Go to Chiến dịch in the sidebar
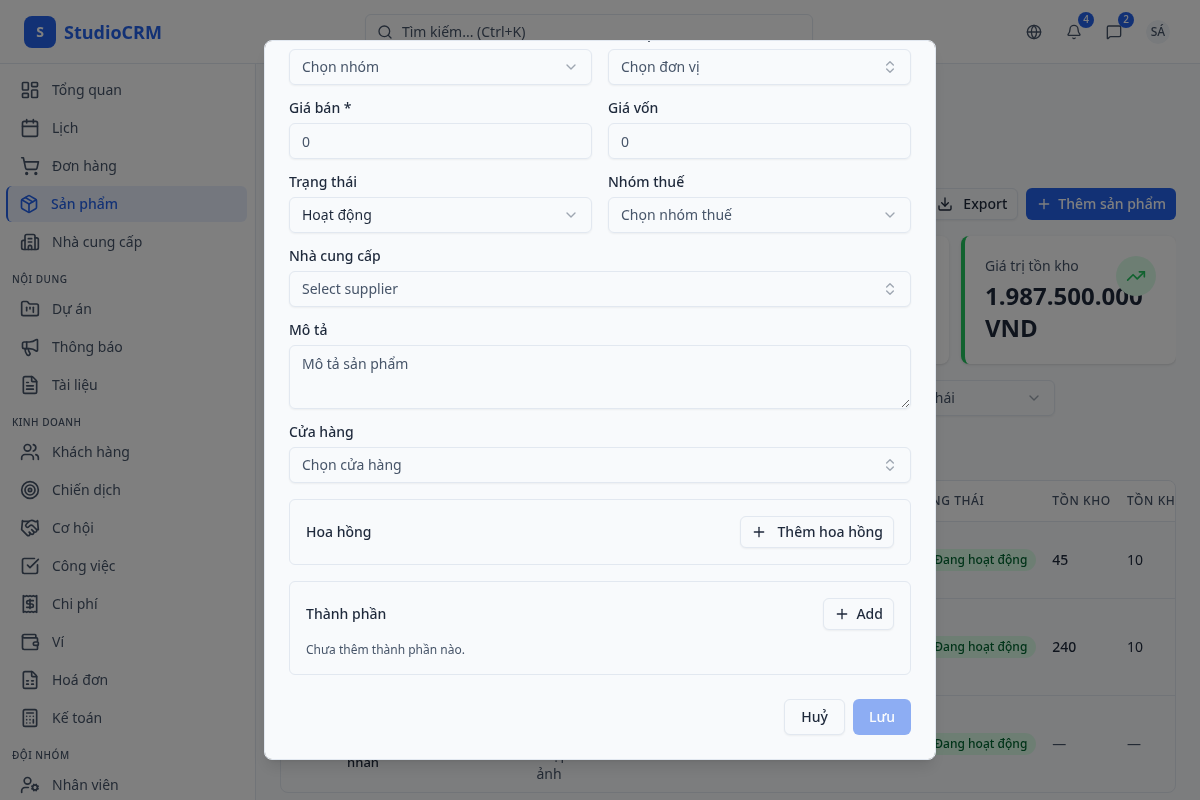Screen dimensions: 1200x800 86,490
